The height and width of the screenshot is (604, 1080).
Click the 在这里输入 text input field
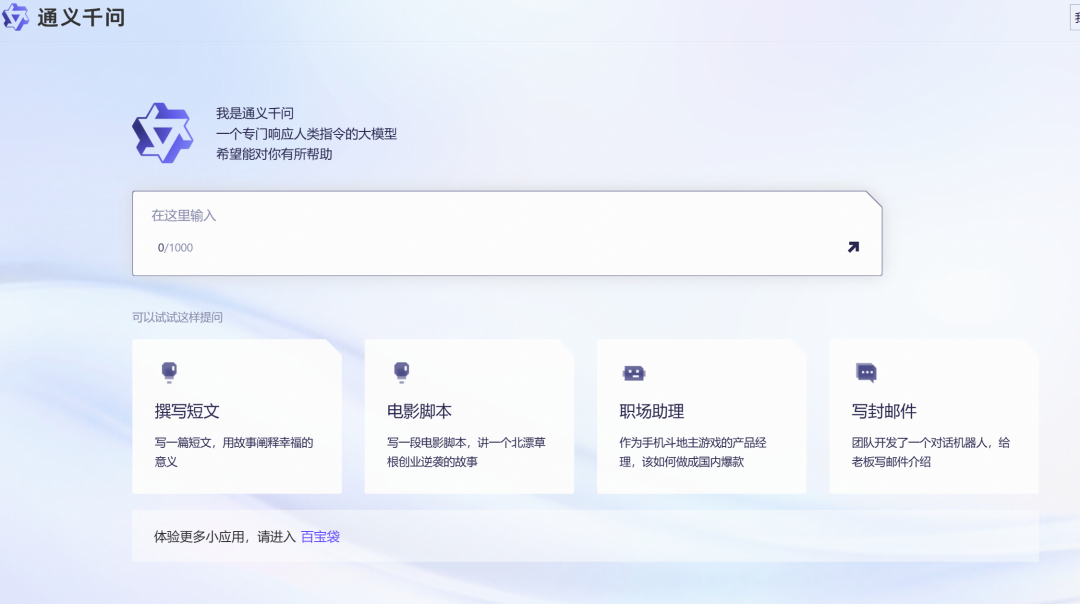(x=400, y=215)
